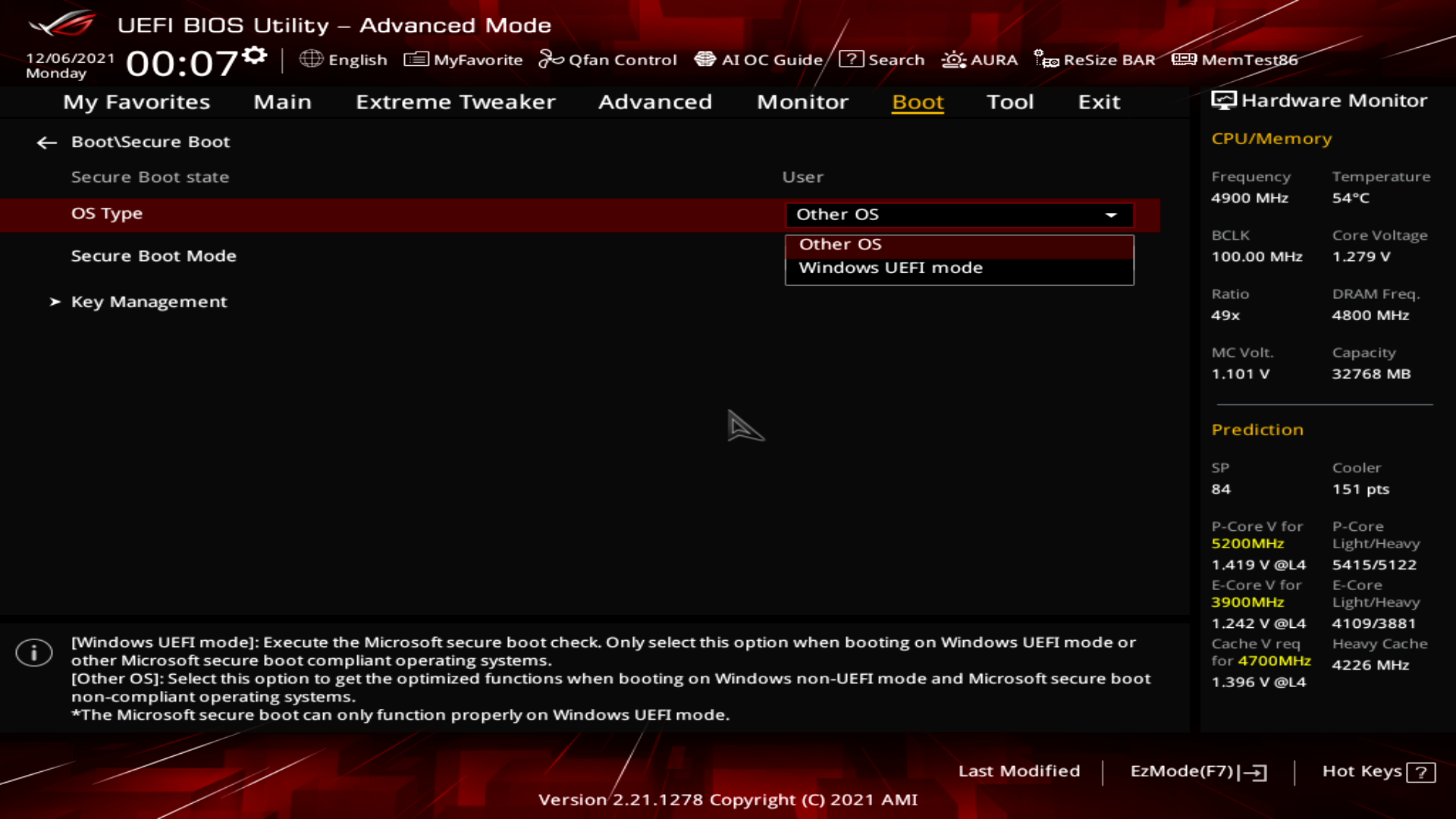Viewport: 1456px width, 819px height.
Task: Open MyFavorite from the top toolbar
Action: point(463,59)
